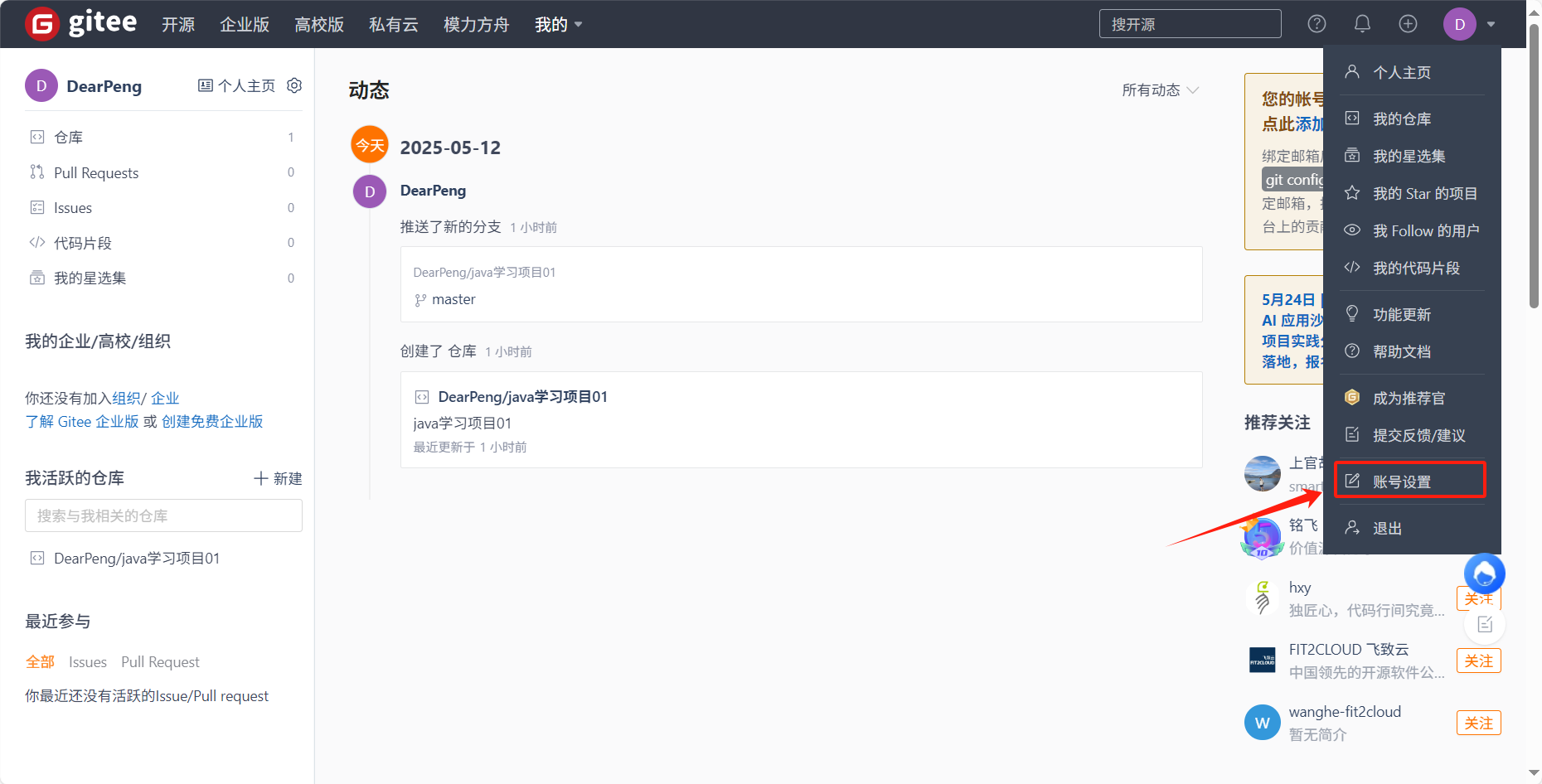Click the purple D avatar in header
Screen dimensions: 1542x784
(1460, 24)
